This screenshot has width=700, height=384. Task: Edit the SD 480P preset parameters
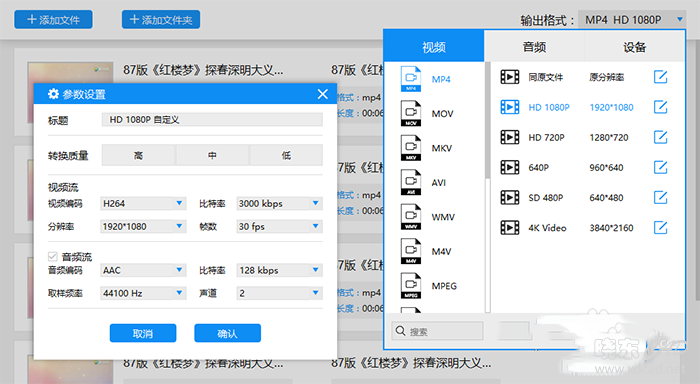(x=660, y=197)
